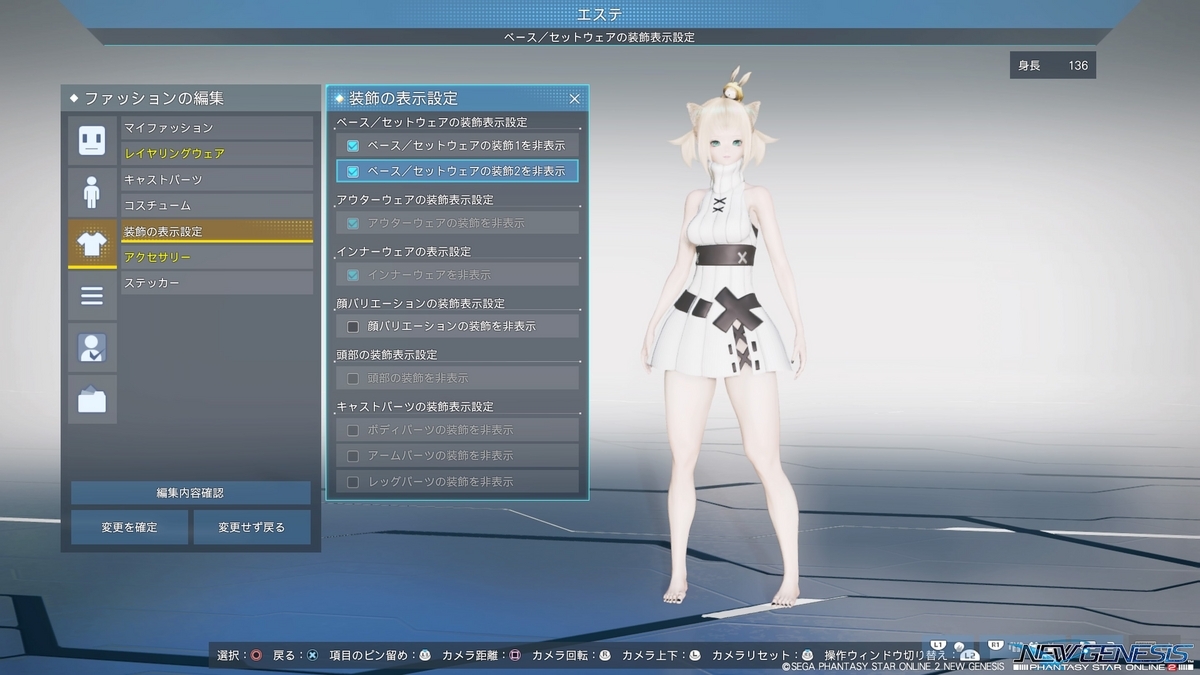Click the カメラ上下 stick hint icon
1200x675 pixels.
(695, 656)
